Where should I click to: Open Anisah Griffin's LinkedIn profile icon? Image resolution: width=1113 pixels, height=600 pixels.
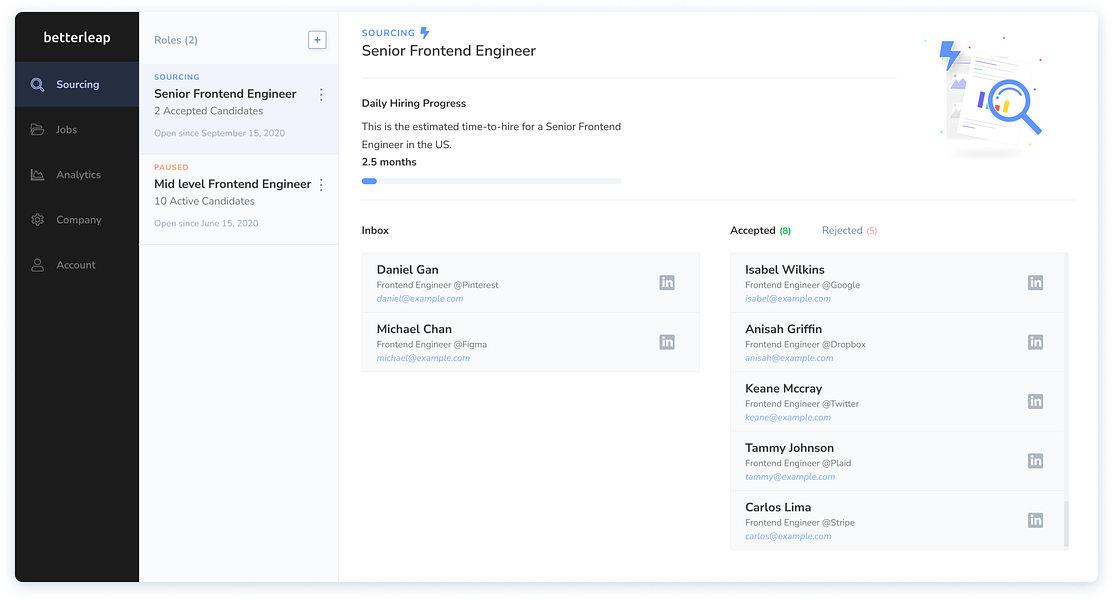(x=1036, y=342)
